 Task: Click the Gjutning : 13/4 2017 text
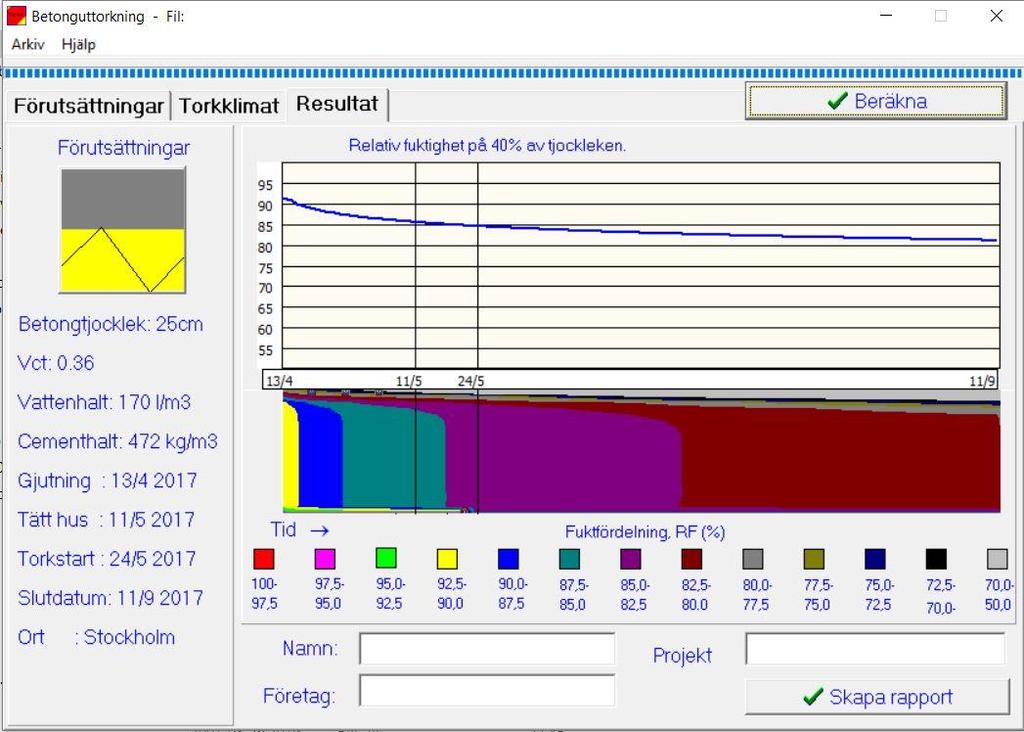click(107, 481)
